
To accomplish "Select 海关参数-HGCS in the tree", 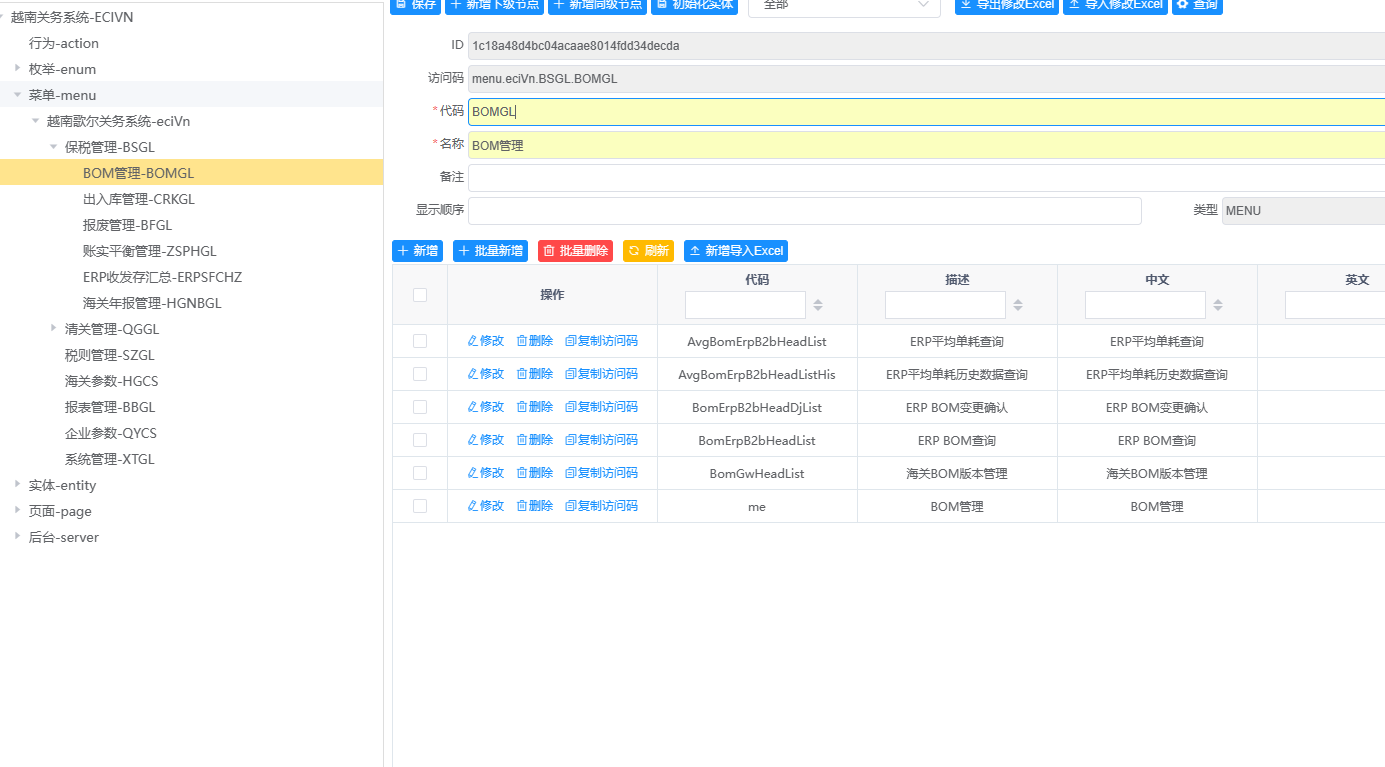I will pyautogui.click(x=112, y=381).
